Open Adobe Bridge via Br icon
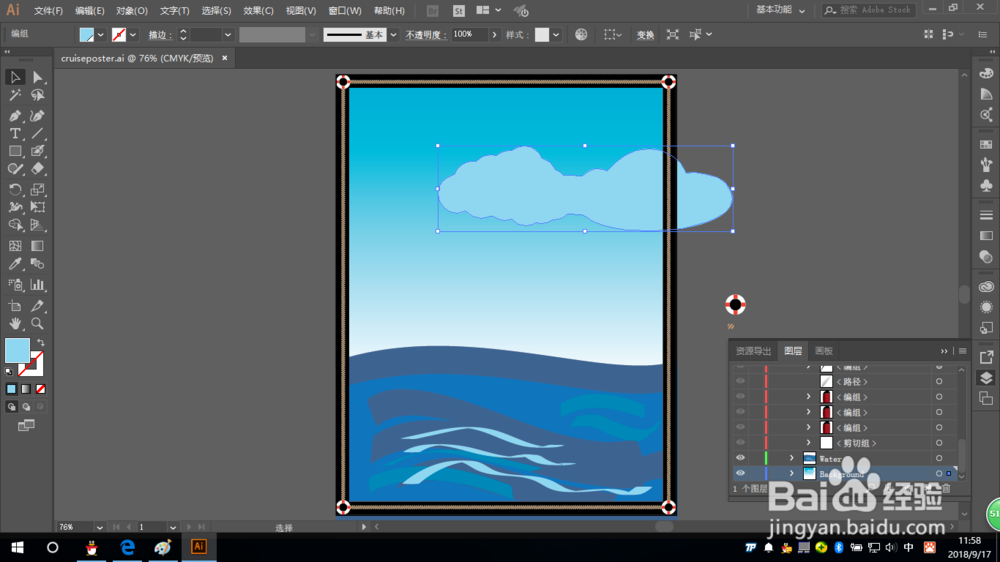This screenshot has width=1000, height=562. pyautogui.click(x=432, y=11)
